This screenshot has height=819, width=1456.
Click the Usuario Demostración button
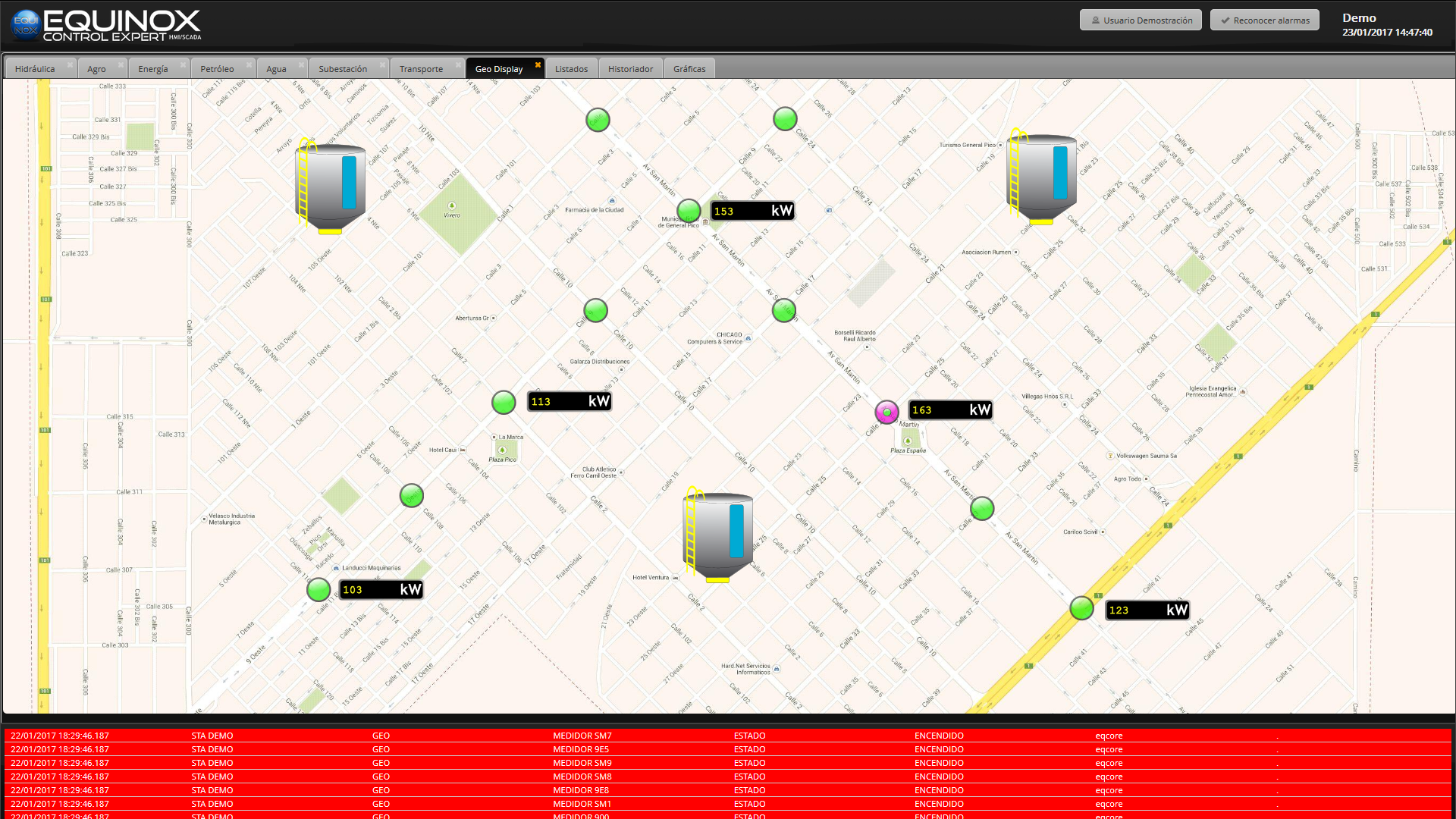tap(1141, 20)
